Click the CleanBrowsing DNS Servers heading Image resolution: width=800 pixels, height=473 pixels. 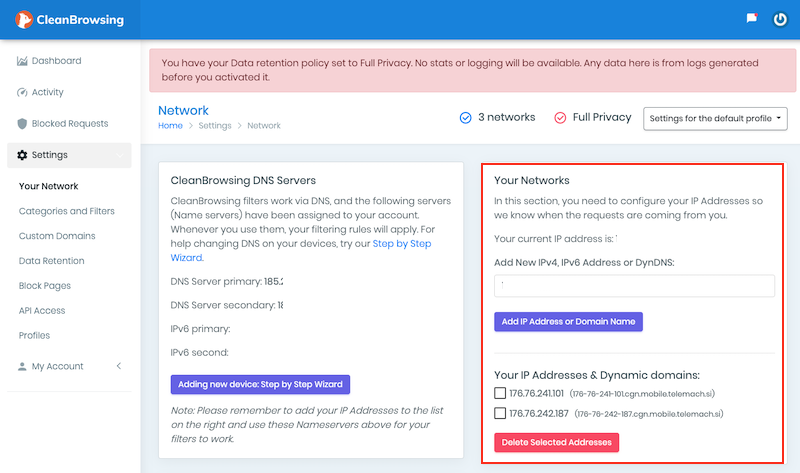point(243,180)
